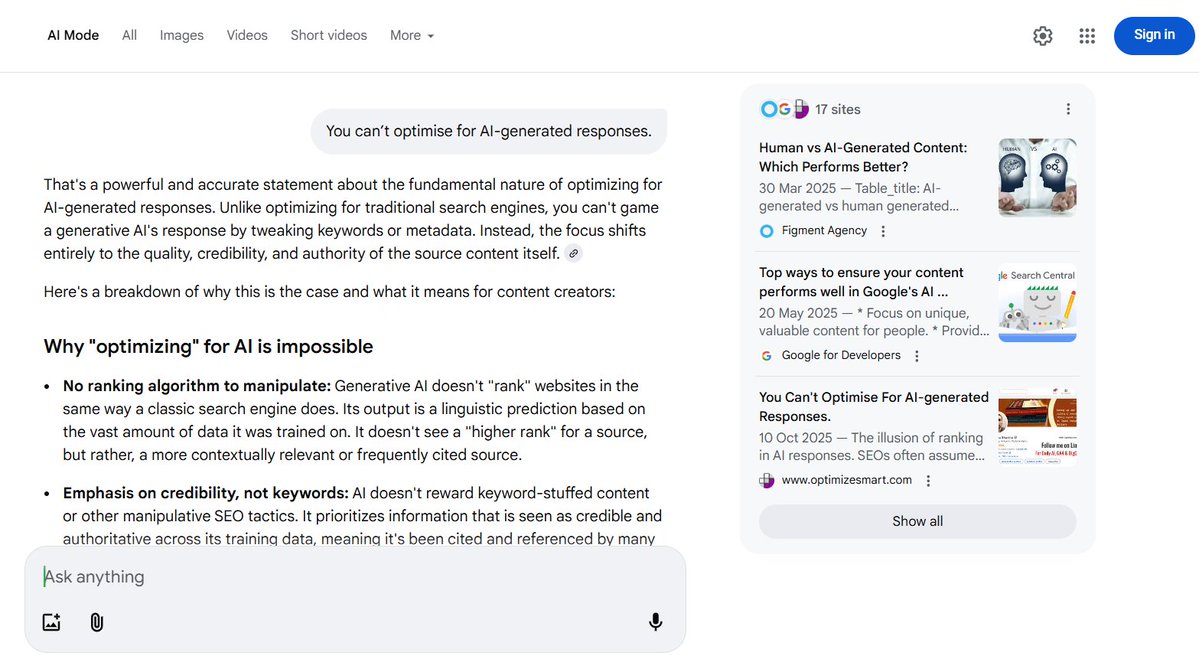Image resolution: width=1199 pixels, height=669 pixels.
Task: Click the Figment Agency source name
Action: [x=824, y=231]
